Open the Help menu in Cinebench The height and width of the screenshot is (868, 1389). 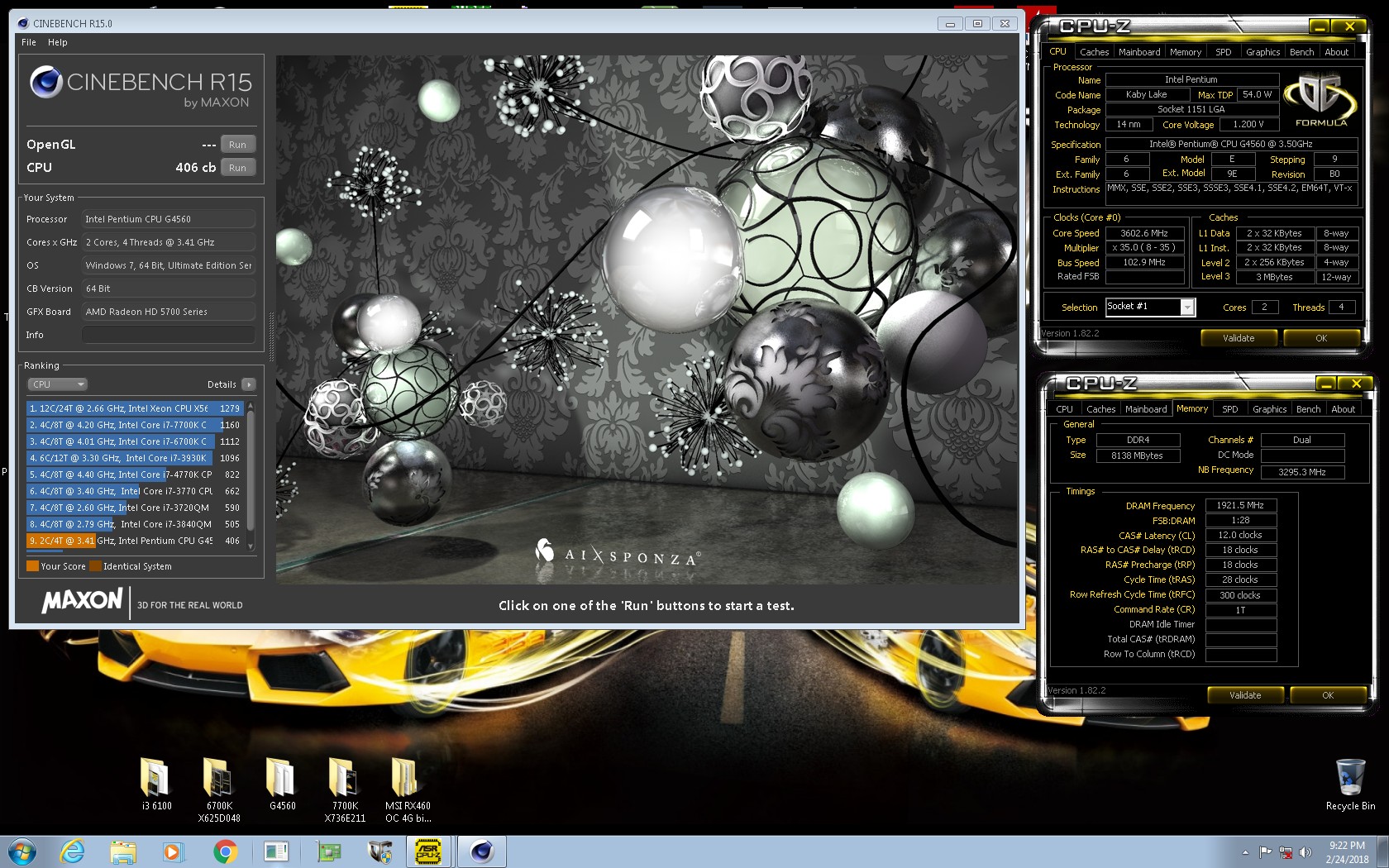(58, 42)
